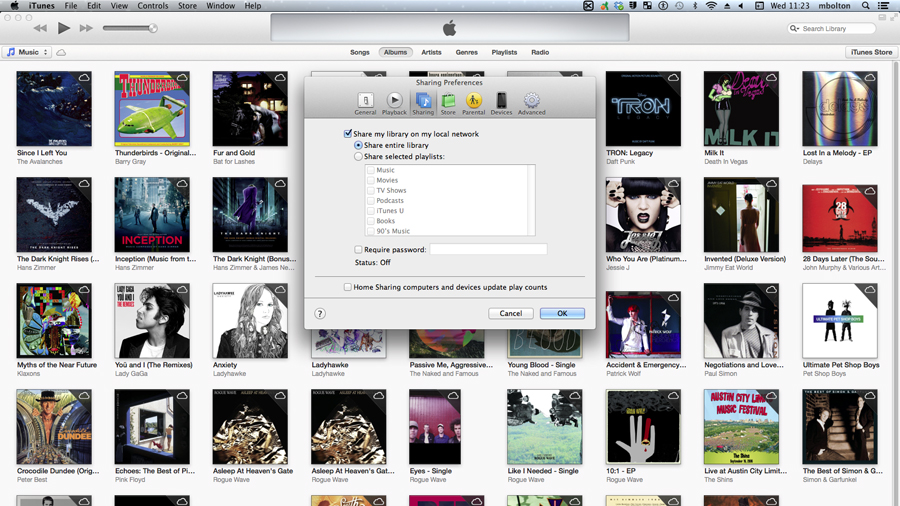
Task: Open the Apple menu
Action: (15, 6)
